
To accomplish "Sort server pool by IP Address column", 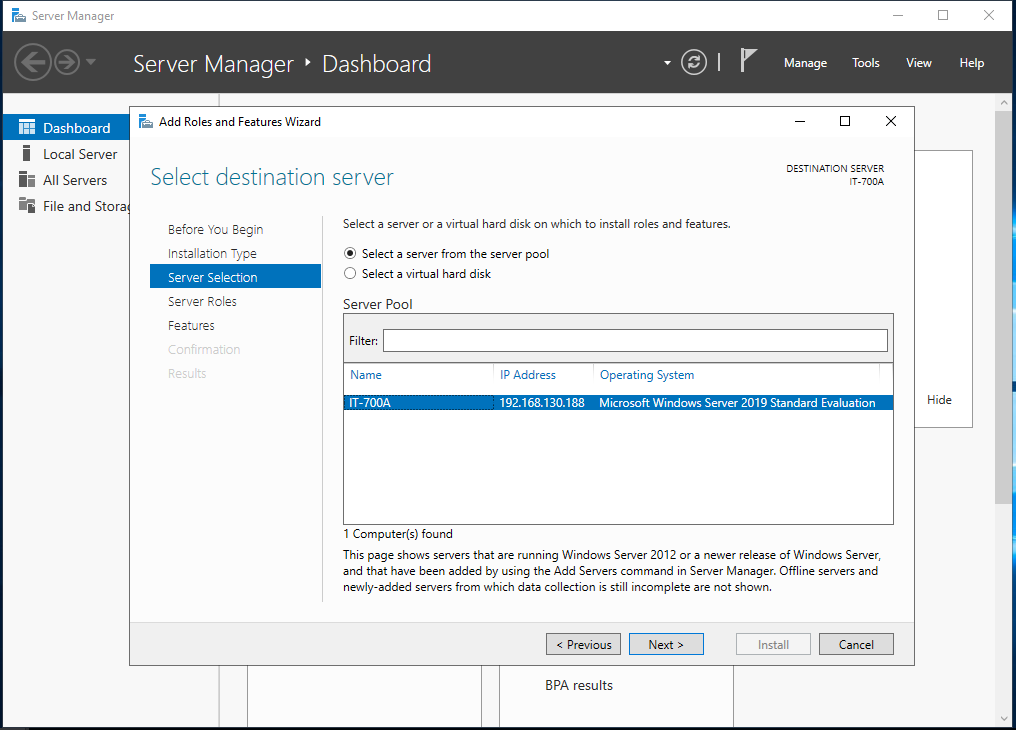I will click(x=527, y=374).
